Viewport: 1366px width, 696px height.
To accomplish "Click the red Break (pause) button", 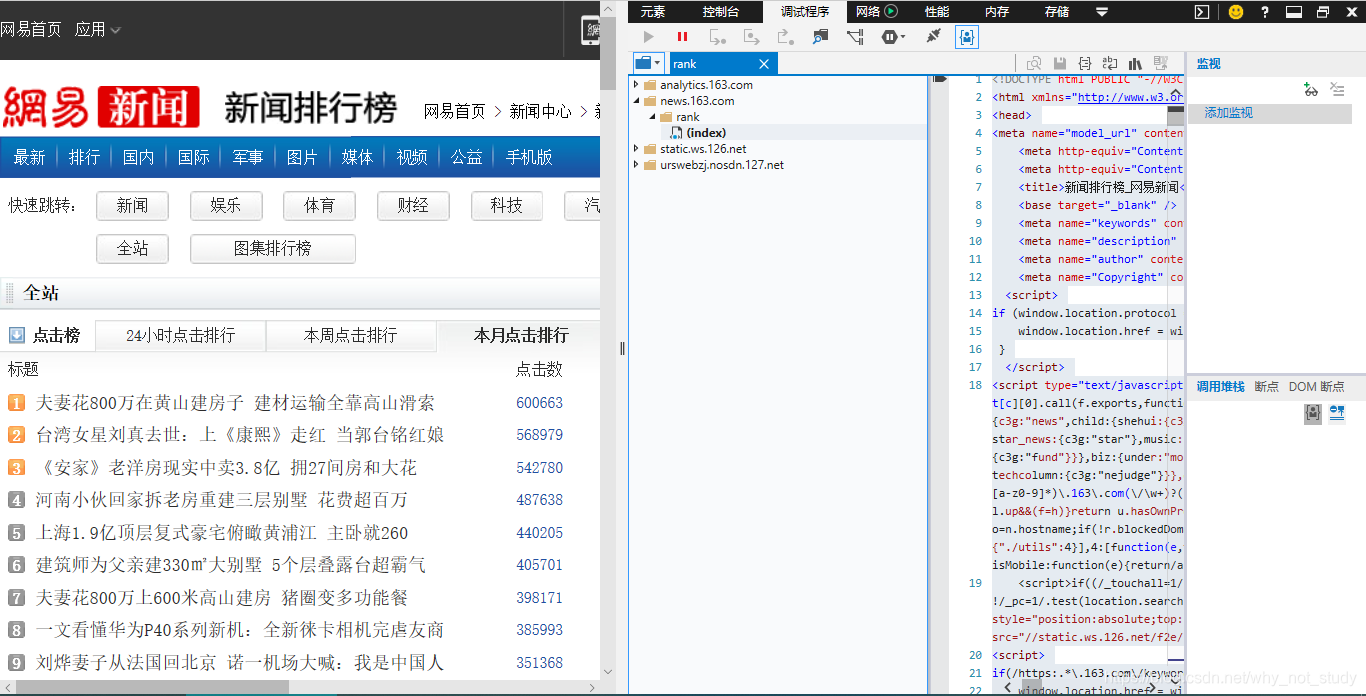I will pyautogui.click(x=683, y=37).
